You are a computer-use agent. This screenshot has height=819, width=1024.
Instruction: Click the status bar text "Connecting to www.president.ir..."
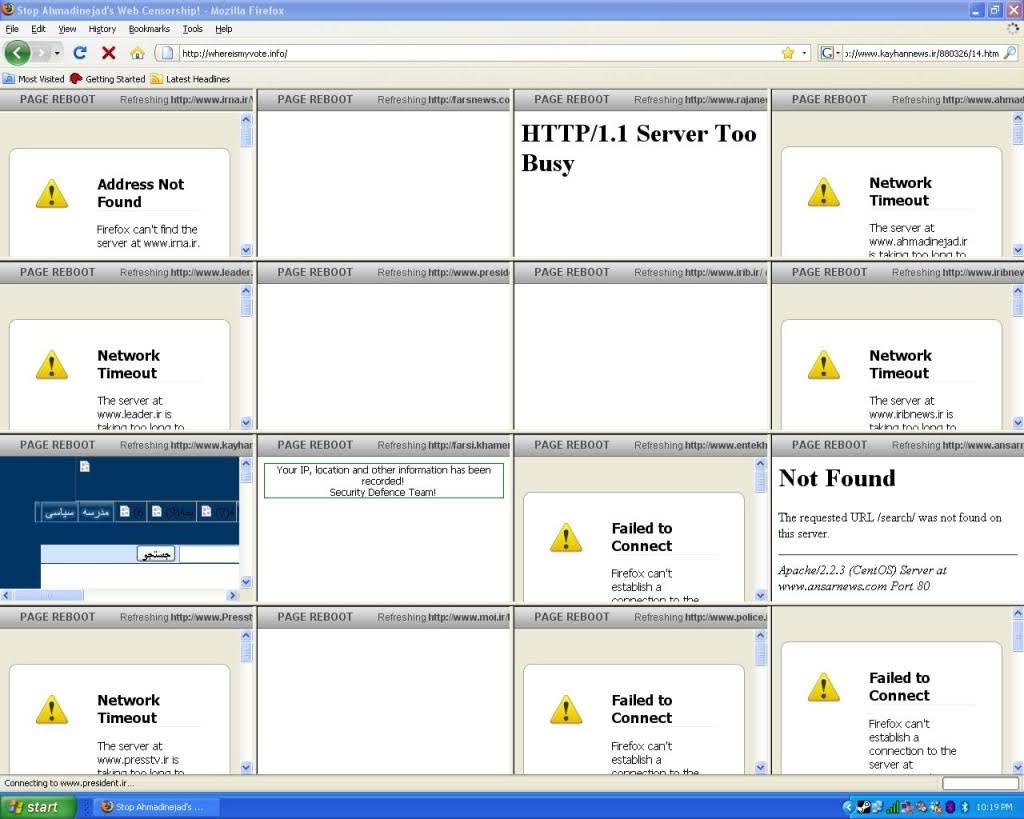pyautogui.click(x=69, y=782)
